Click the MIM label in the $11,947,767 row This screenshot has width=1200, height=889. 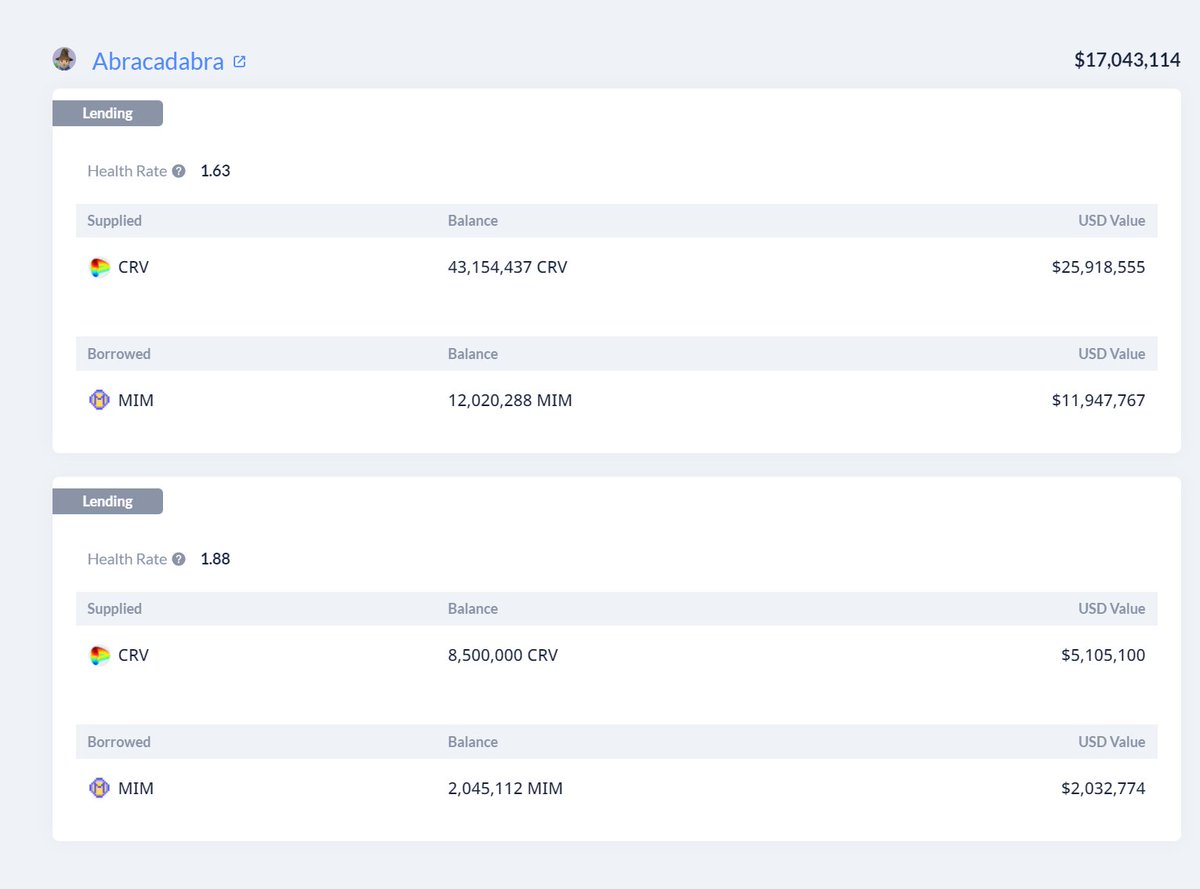[x=136, y=401]
